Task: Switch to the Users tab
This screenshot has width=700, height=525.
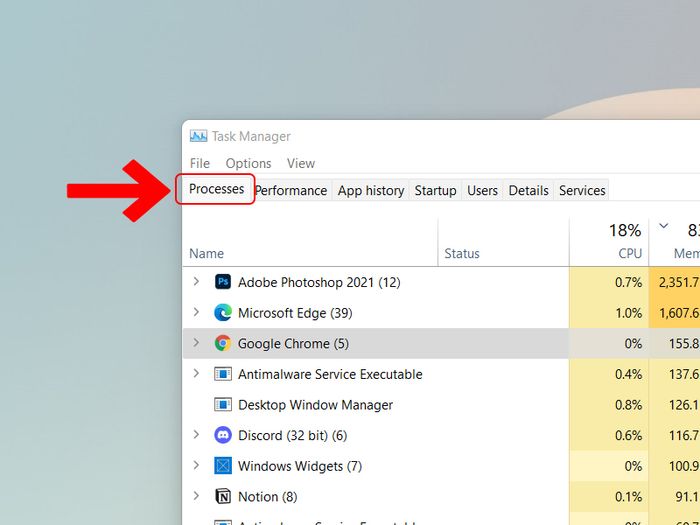Action: pyautogui.click(x=482, y=191)
